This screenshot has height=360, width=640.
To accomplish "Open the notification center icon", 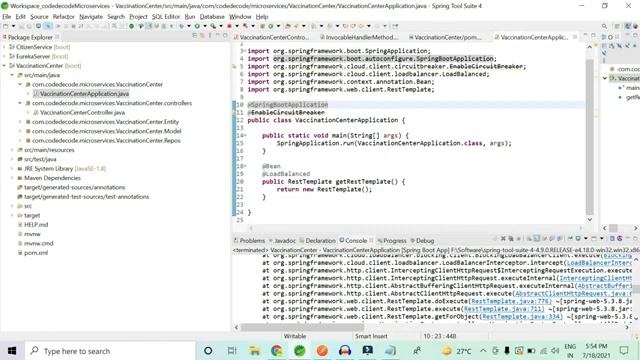I will tap(624, 351).
